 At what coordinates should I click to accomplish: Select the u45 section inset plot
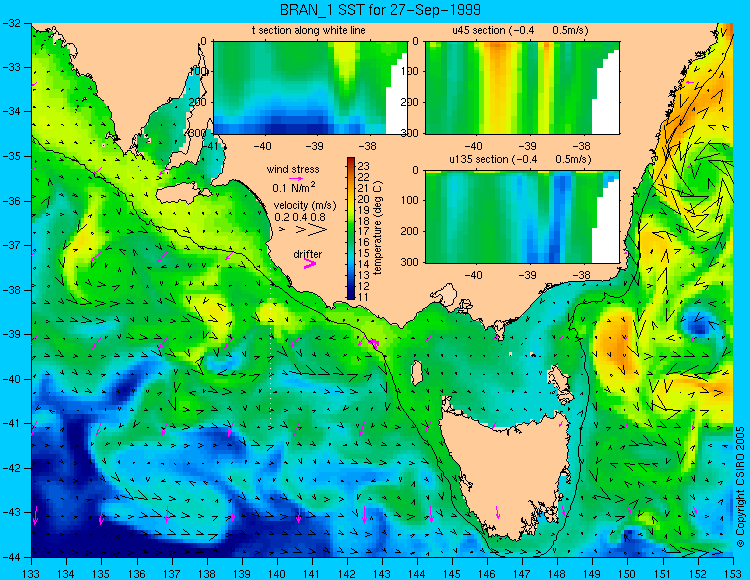click(x=522, y=88)
